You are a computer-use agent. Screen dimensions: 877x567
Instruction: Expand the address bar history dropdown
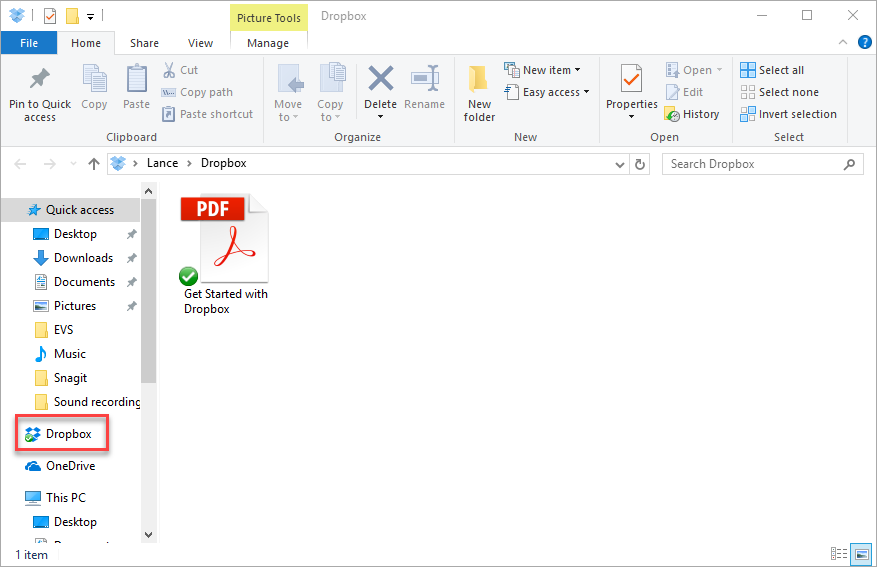point(619,164)
